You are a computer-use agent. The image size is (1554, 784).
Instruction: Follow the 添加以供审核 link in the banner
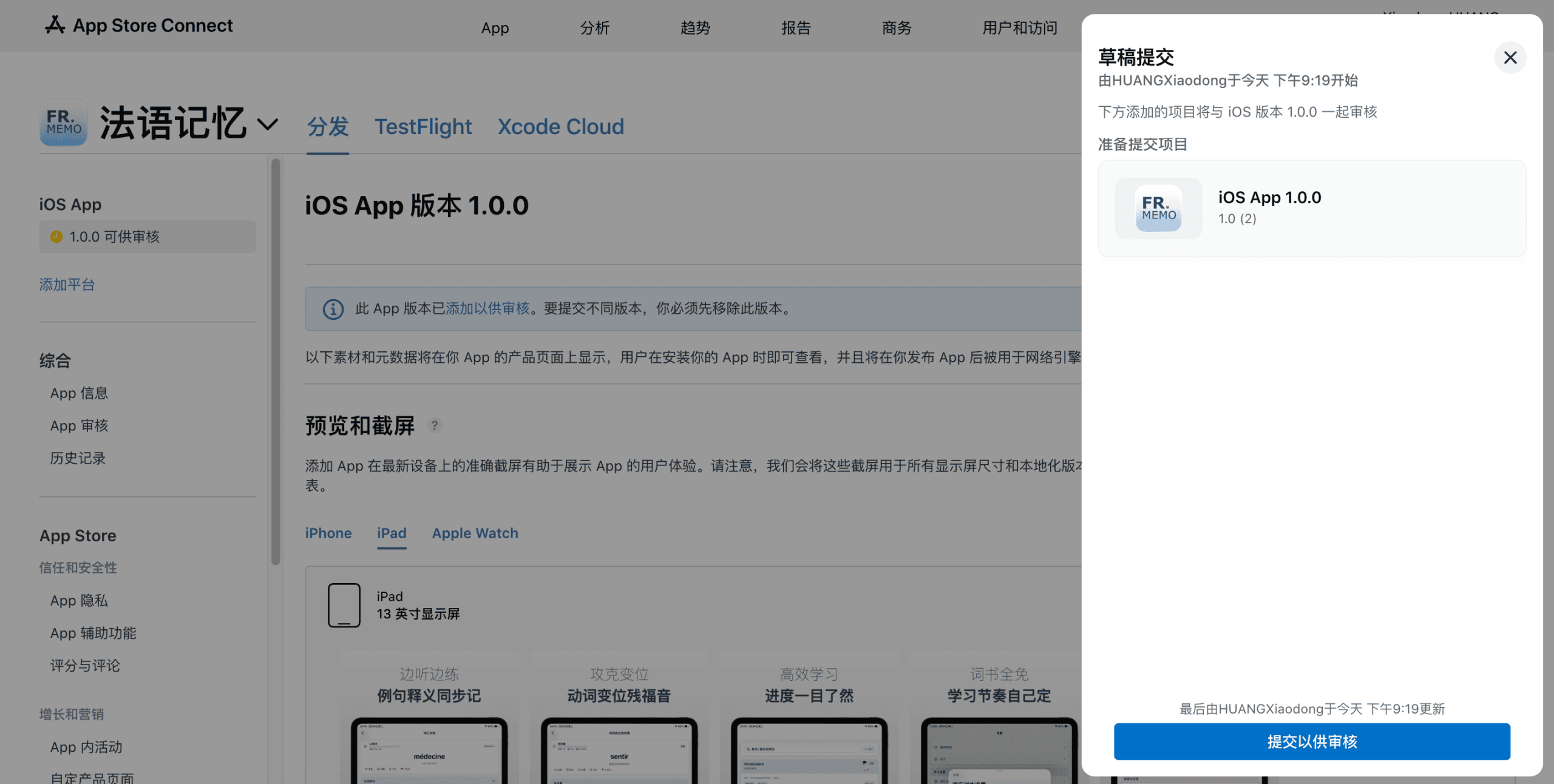487,308
